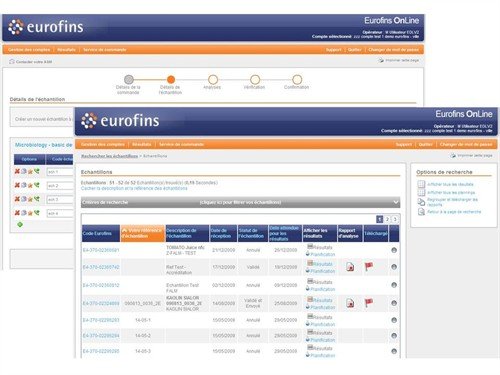Screen dimensions: 500x375
Task: Click round grey icon in 14-05-2 row
Action: tap(394, 336)
